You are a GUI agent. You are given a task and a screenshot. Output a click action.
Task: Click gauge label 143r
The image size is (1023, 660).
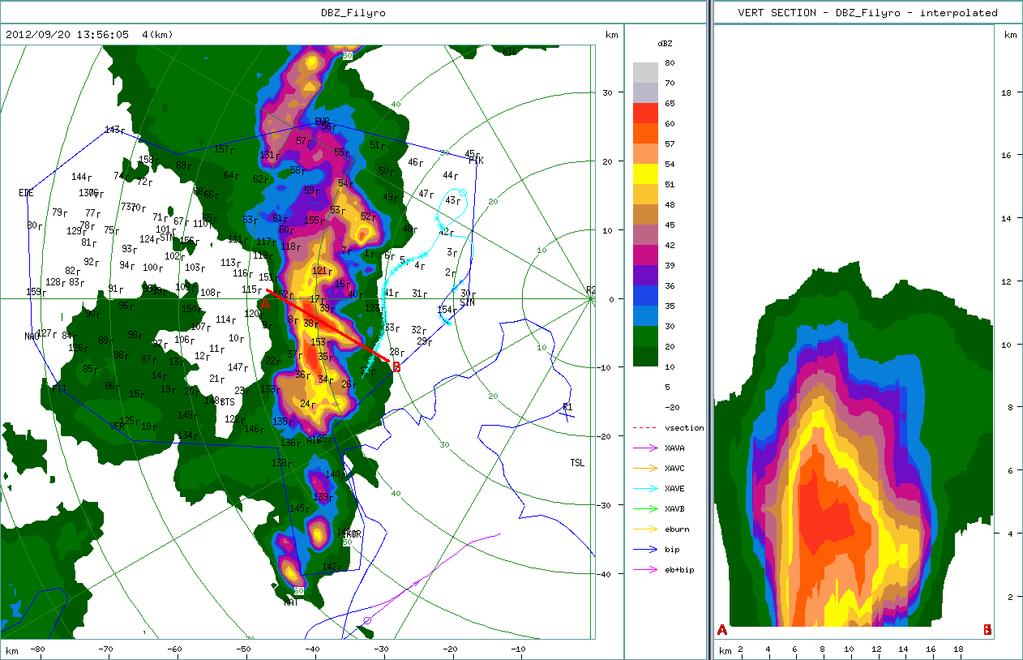[x=114, y=130]
